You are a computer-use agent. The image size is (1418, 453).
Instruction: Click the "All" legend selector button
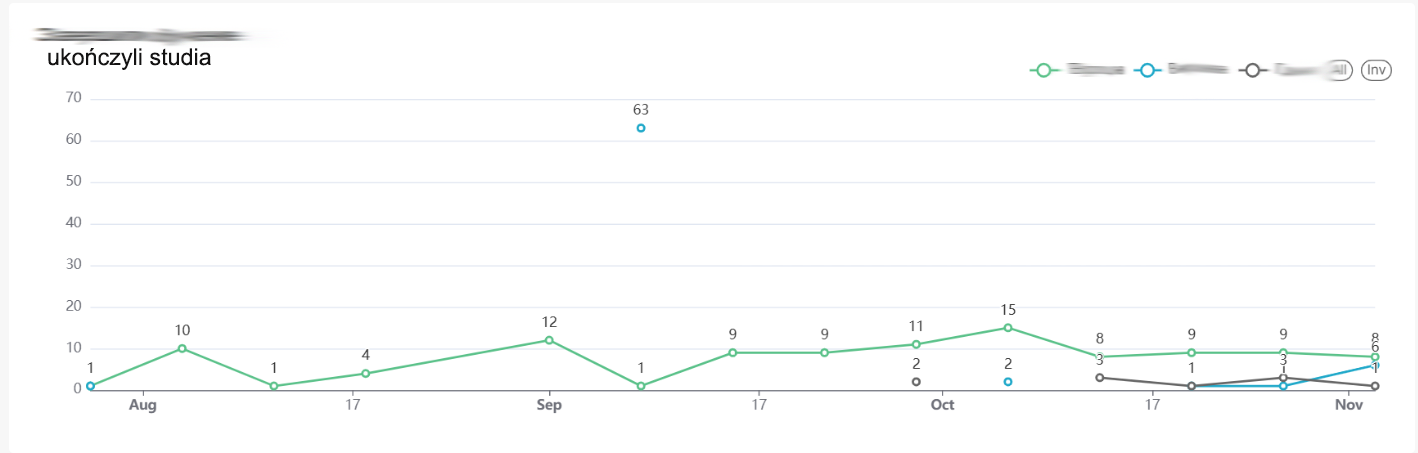click(1340, 70)
